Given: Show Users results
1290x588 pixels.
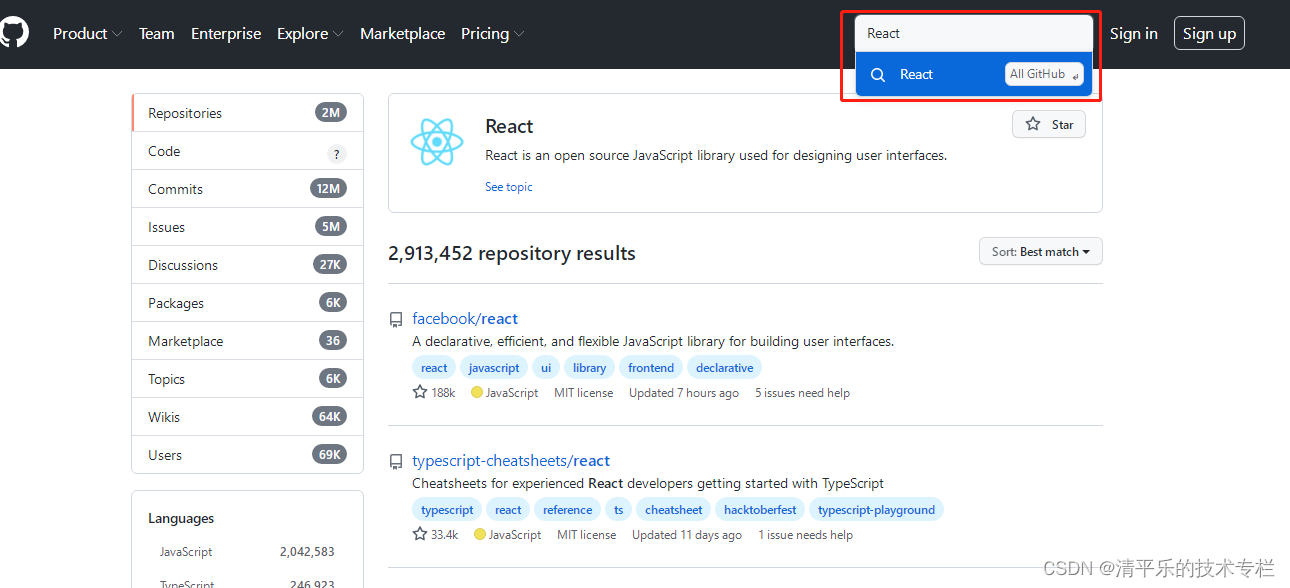Looking at the screenshot, I should pos(247,455).
